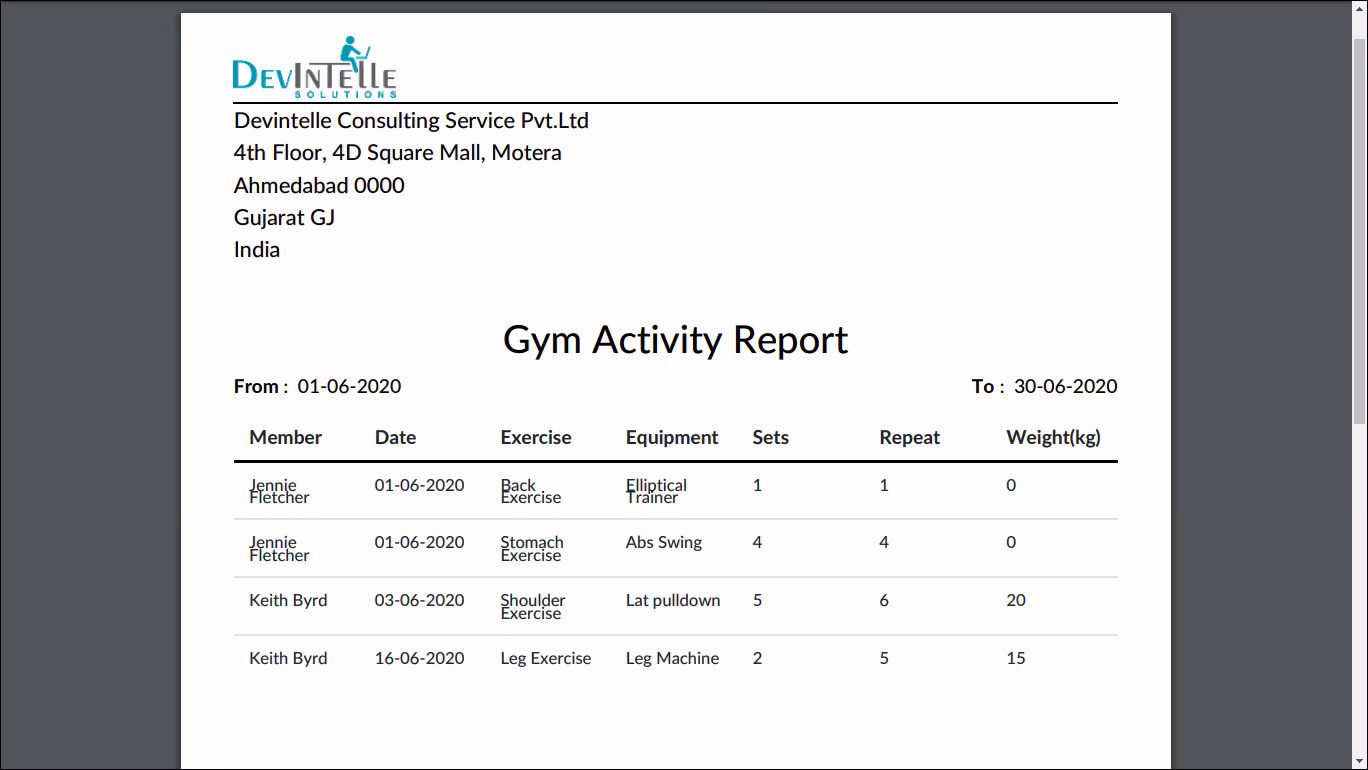Screen dimensions: 1368x770
Task: Click the vertical scrollbar thumb
Action: click(1360, 230)
